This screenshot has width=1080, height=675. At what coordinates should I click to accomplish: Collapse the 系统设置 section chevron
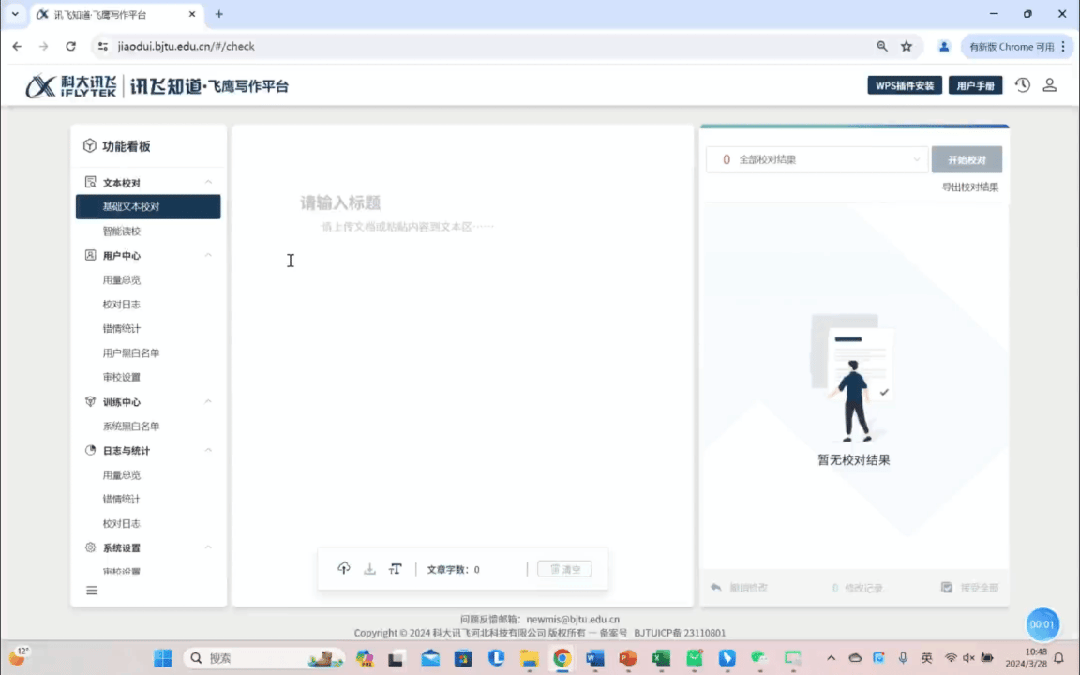click(x=208, y=548)
